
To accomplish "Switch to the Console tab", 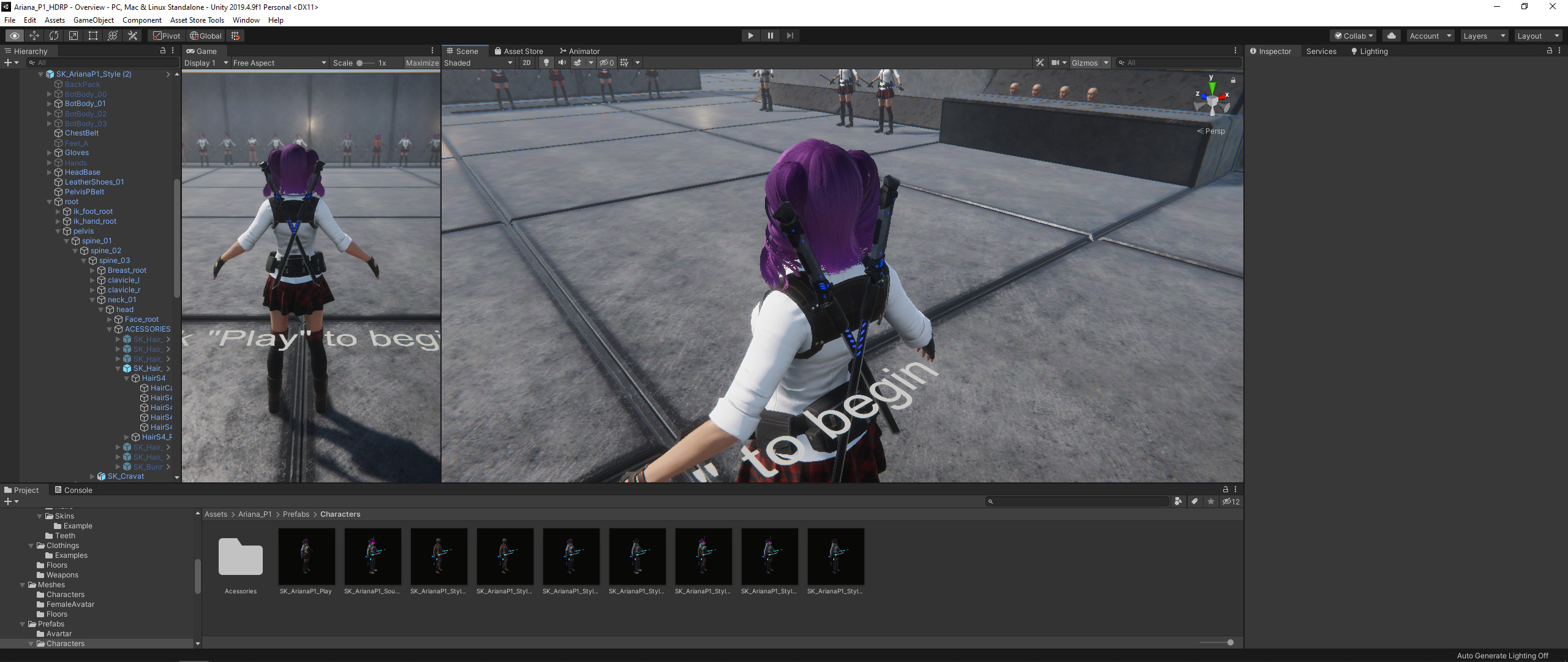I will tap(73, 490).
